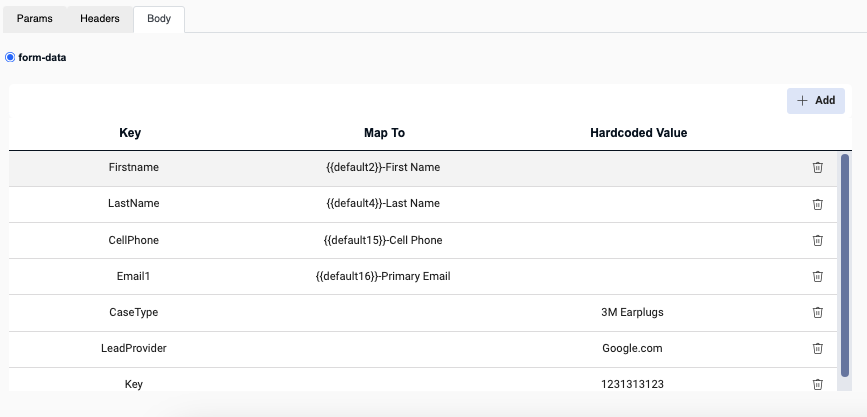867x417 pixels.
Task: Delete the Firstname row
Action: [x=817, y=168]
